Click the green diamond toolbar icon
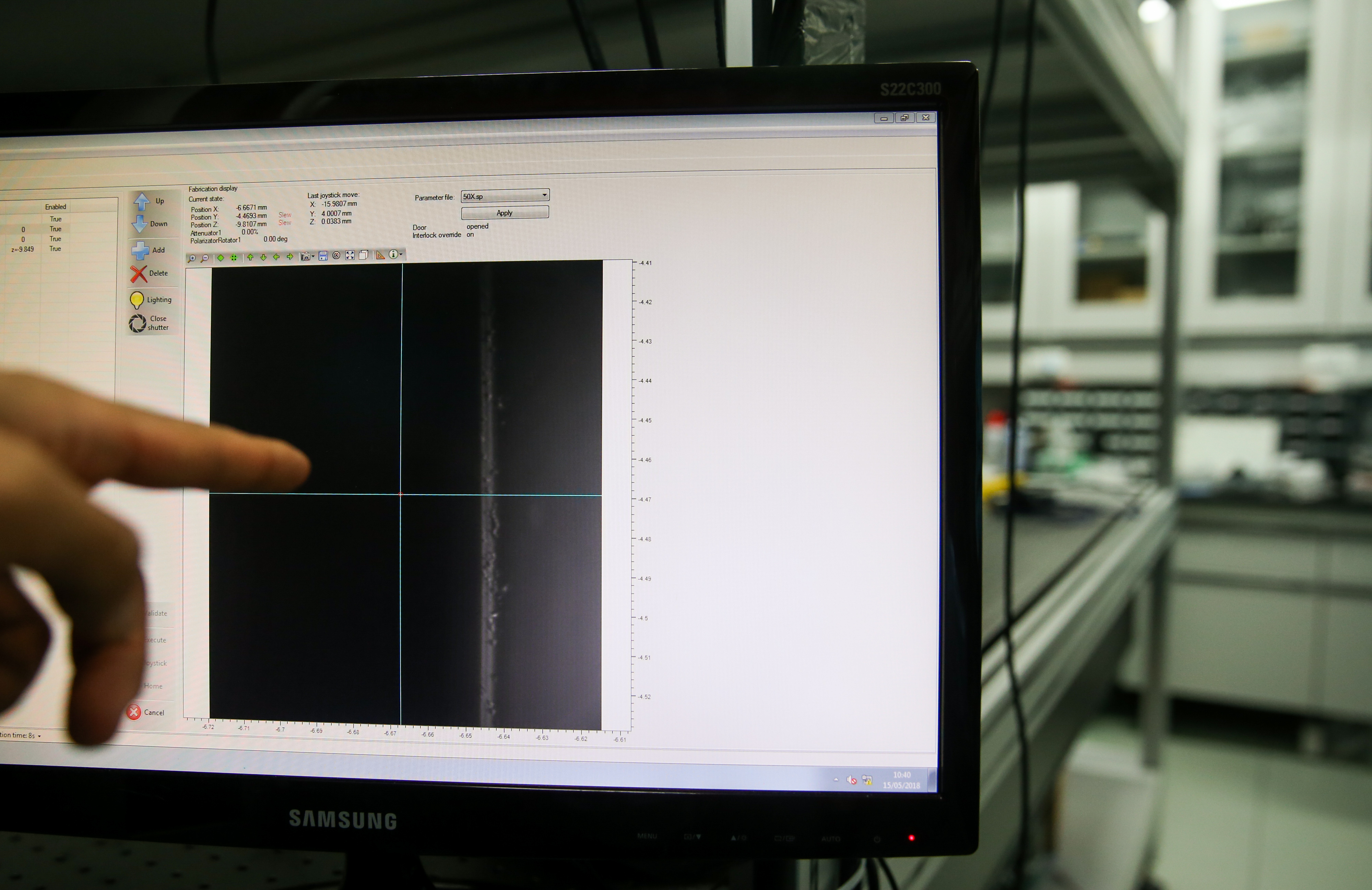Viewport: 1372px width, 890px height. pyautogui.click(x=220, y=257)
